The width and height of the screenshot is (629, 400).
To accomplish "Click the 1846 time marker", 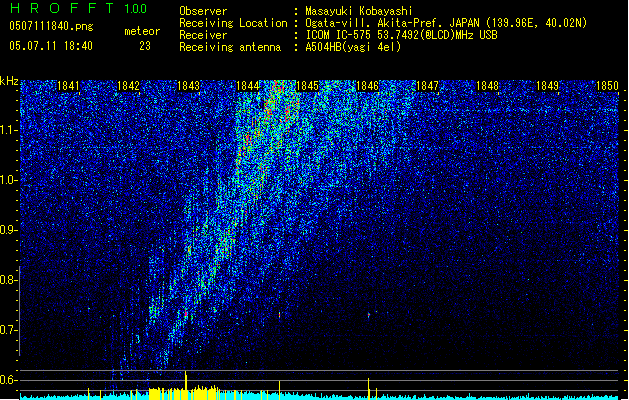I will pyautogui.click(x=367, y=86).
